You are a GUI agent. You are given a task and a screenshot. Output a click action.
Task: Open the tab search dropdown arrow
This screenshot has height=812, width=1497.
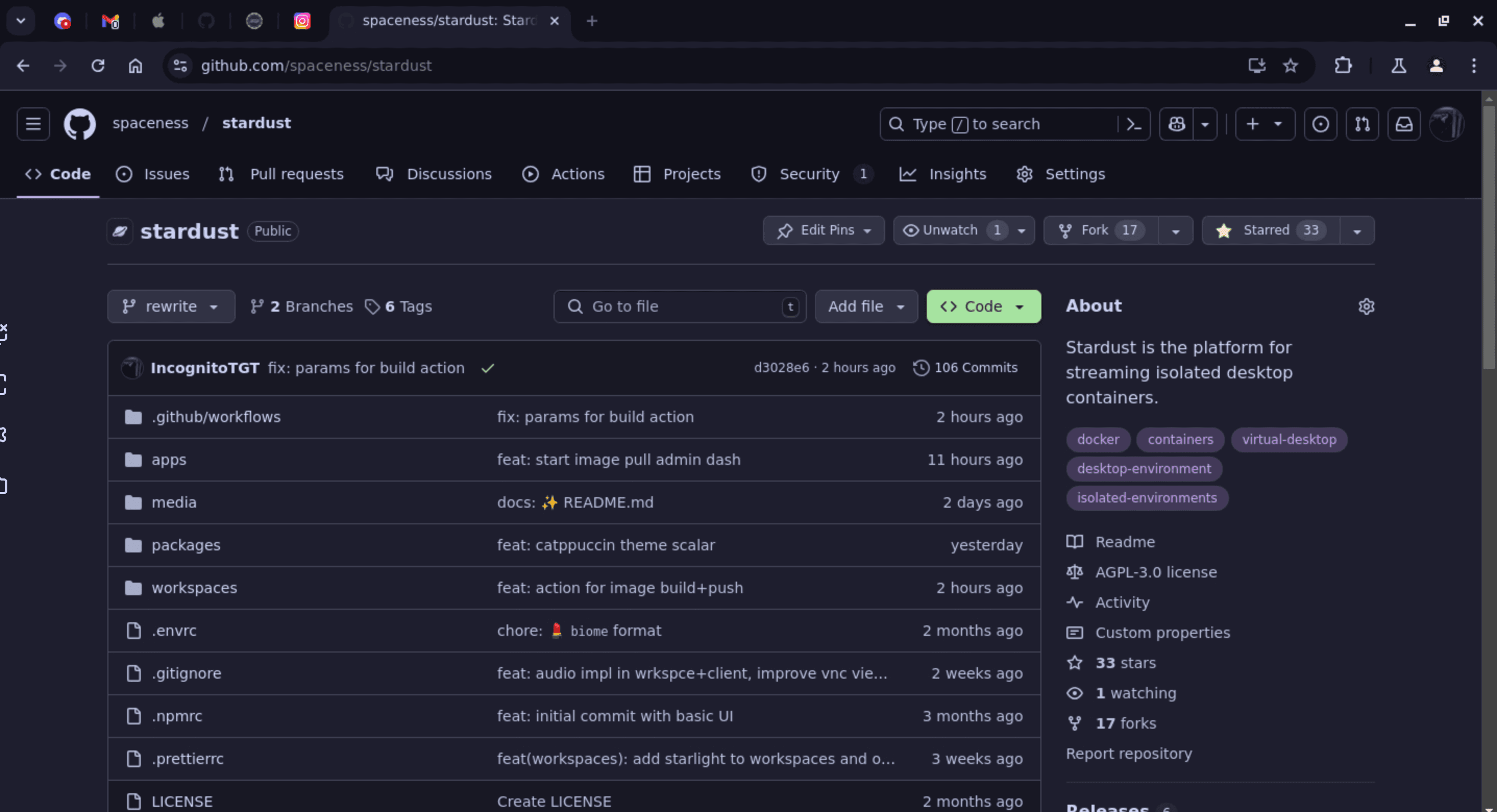[21, 21]
